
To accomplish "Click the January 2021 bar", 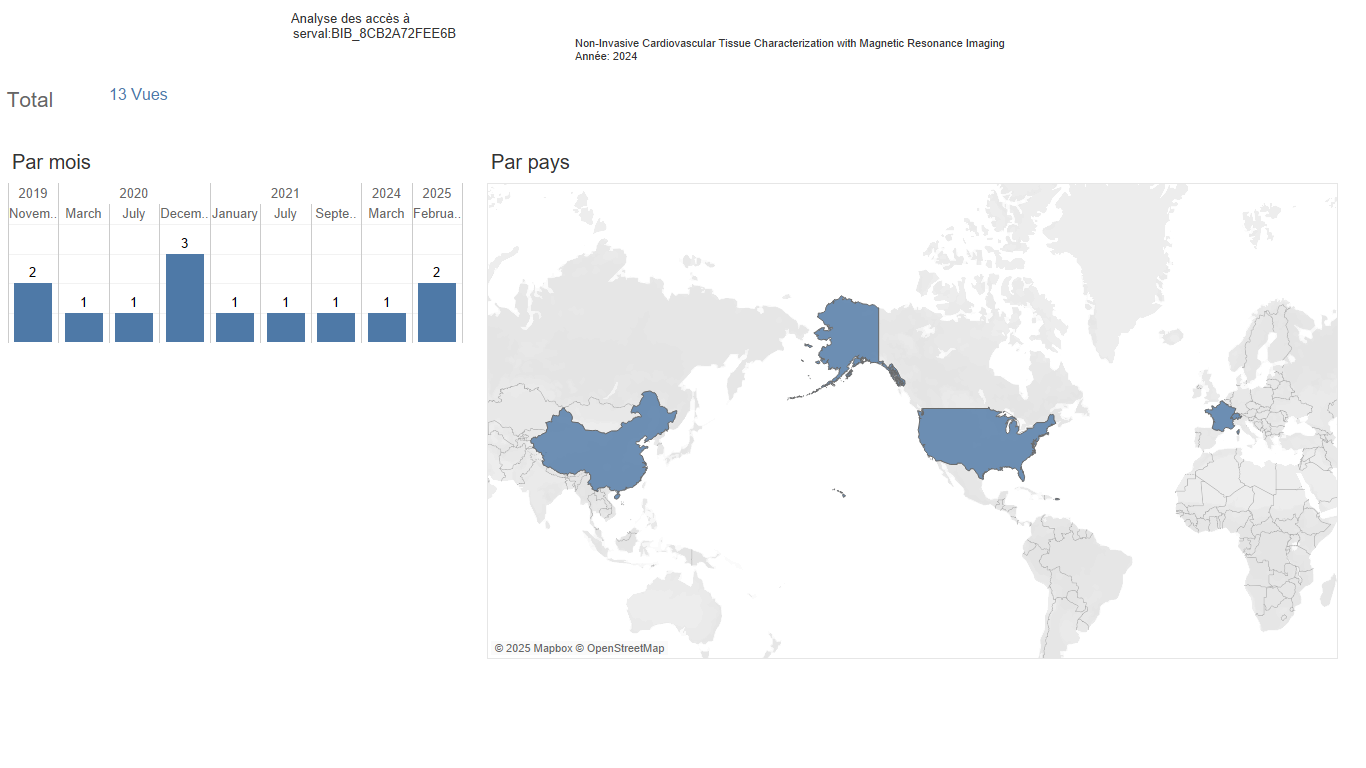I will 235,328.
